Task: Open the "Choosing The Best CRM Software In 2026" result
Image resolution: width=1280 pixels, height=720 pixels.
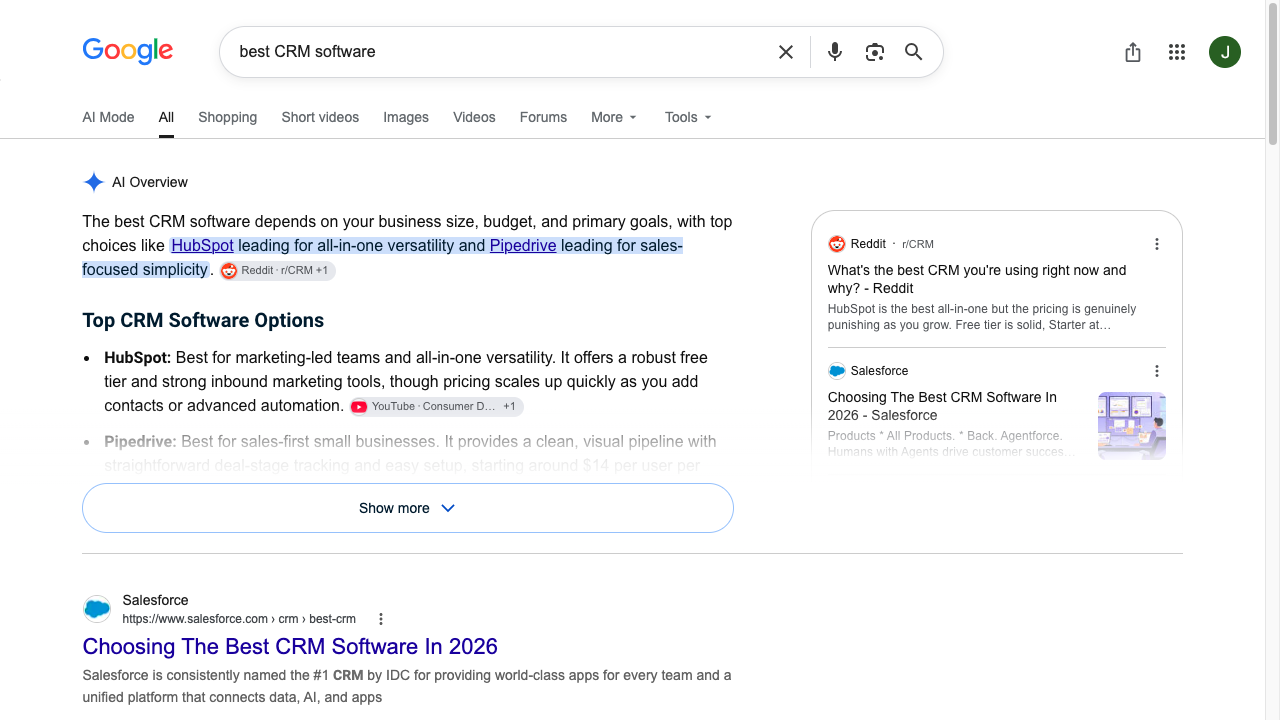Action: [x=290, y=646]
